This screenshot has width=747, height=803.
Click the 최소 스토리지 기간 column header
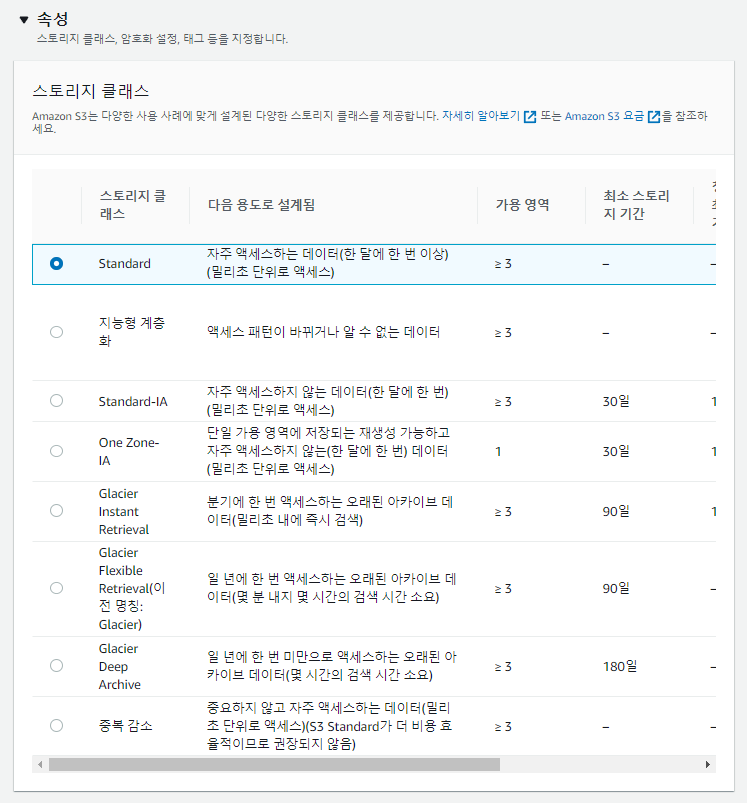636,204
